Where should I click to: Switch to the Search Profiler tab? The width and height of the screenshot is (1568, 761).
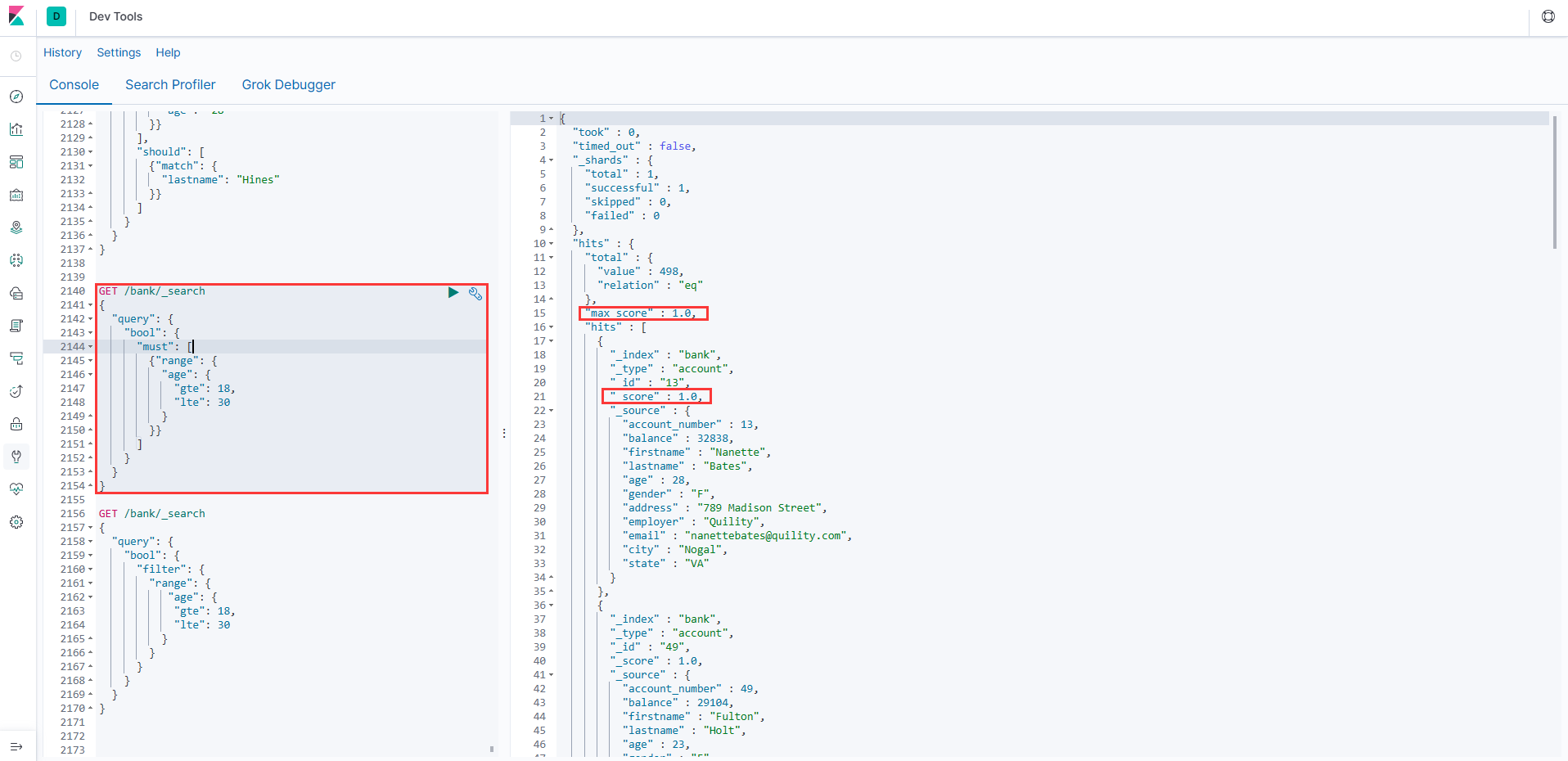coord(170,85)
